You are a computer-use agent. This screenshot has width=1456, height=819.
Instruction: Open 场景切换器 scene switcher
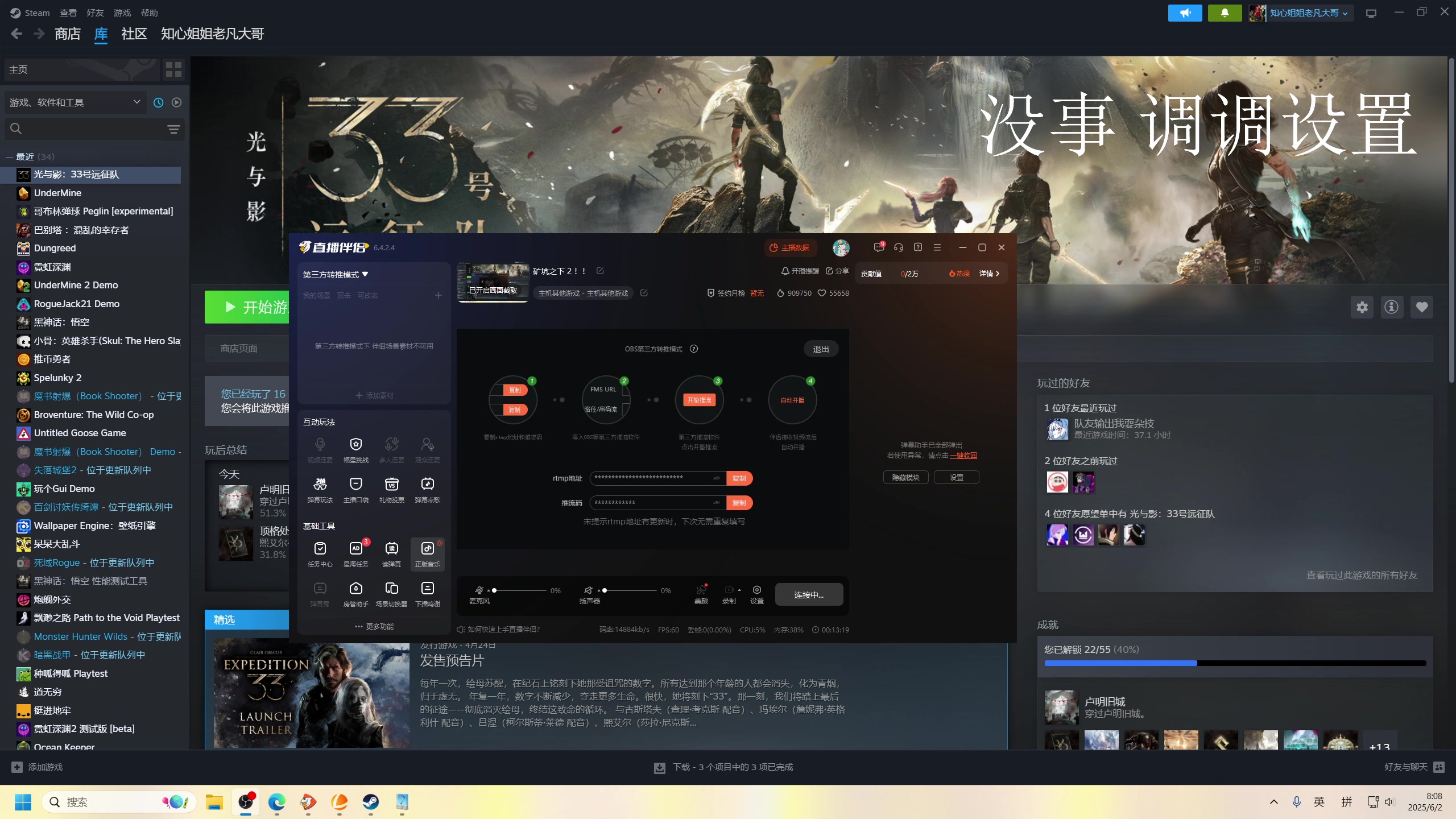coord(392,594)
